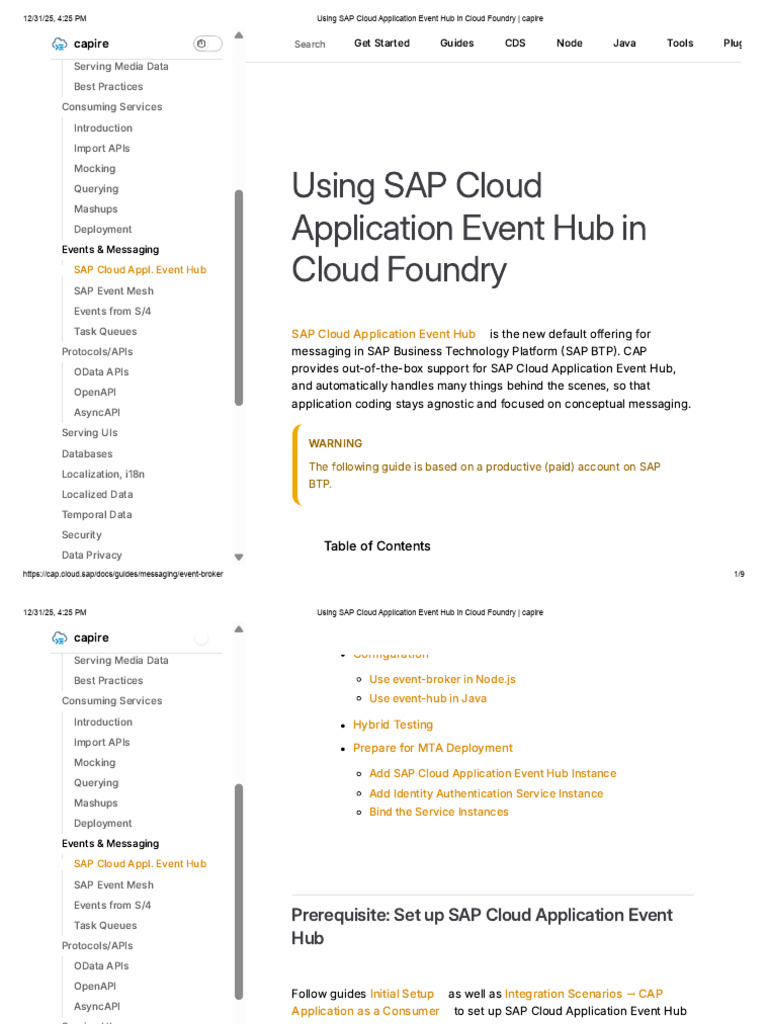Jump to Prepare for MTA Deployment
768x1024 pixels.
433,748
